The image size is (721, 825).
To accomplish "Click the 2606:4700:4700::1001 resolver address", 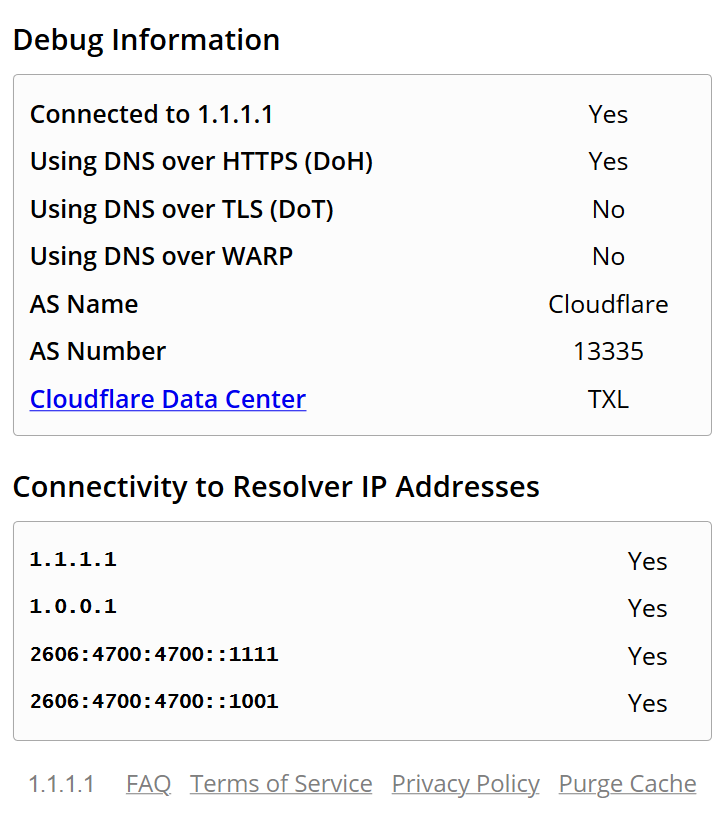I will click(x=154, y=702).
